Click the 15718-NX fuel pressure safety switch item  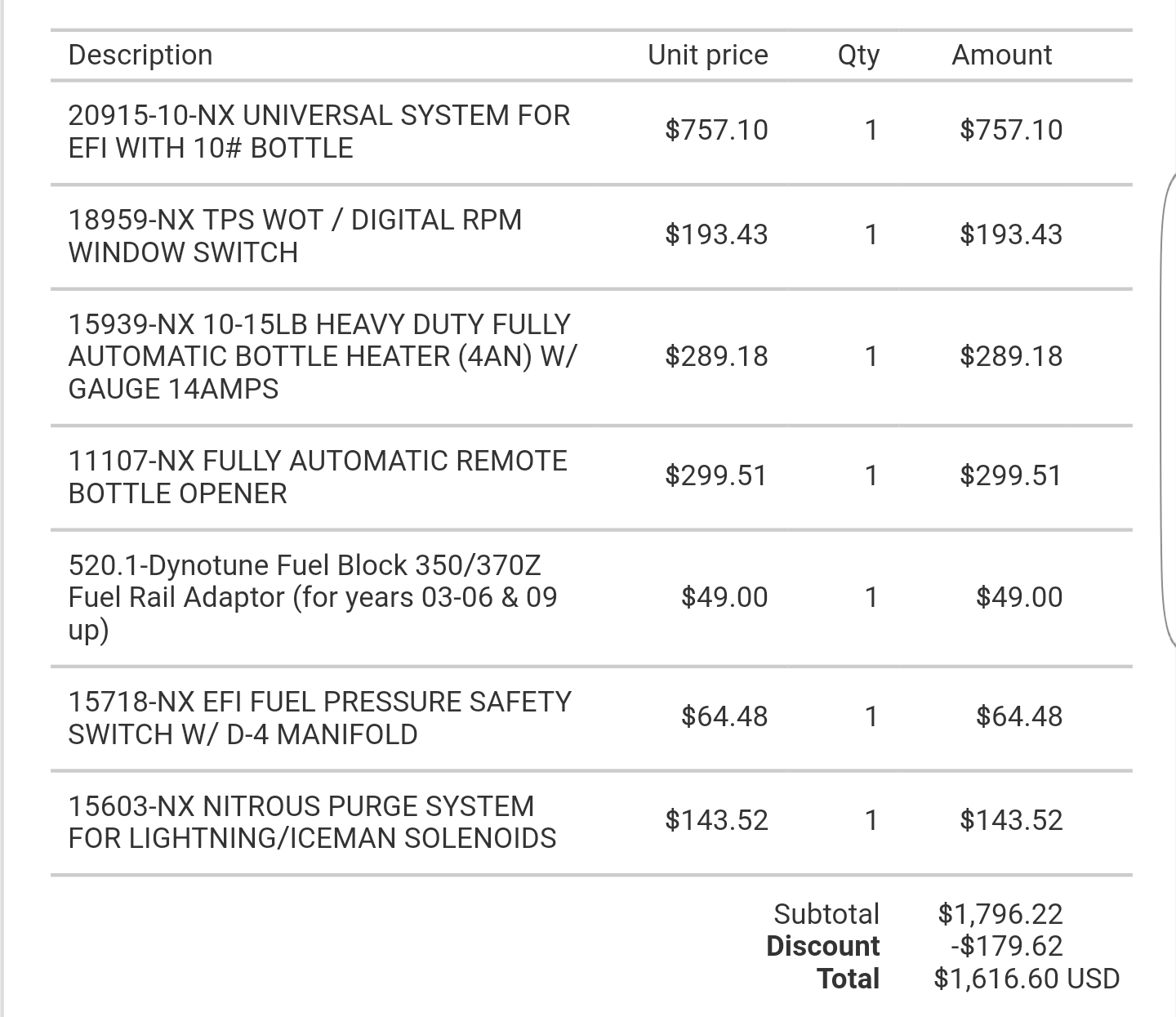319,718
